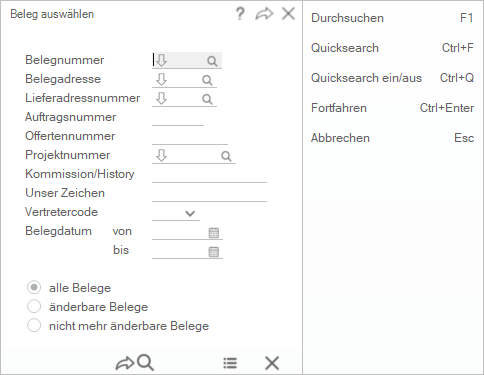Click the list view icon at bottom
This screenshot has width=484, height=375.
230,363
